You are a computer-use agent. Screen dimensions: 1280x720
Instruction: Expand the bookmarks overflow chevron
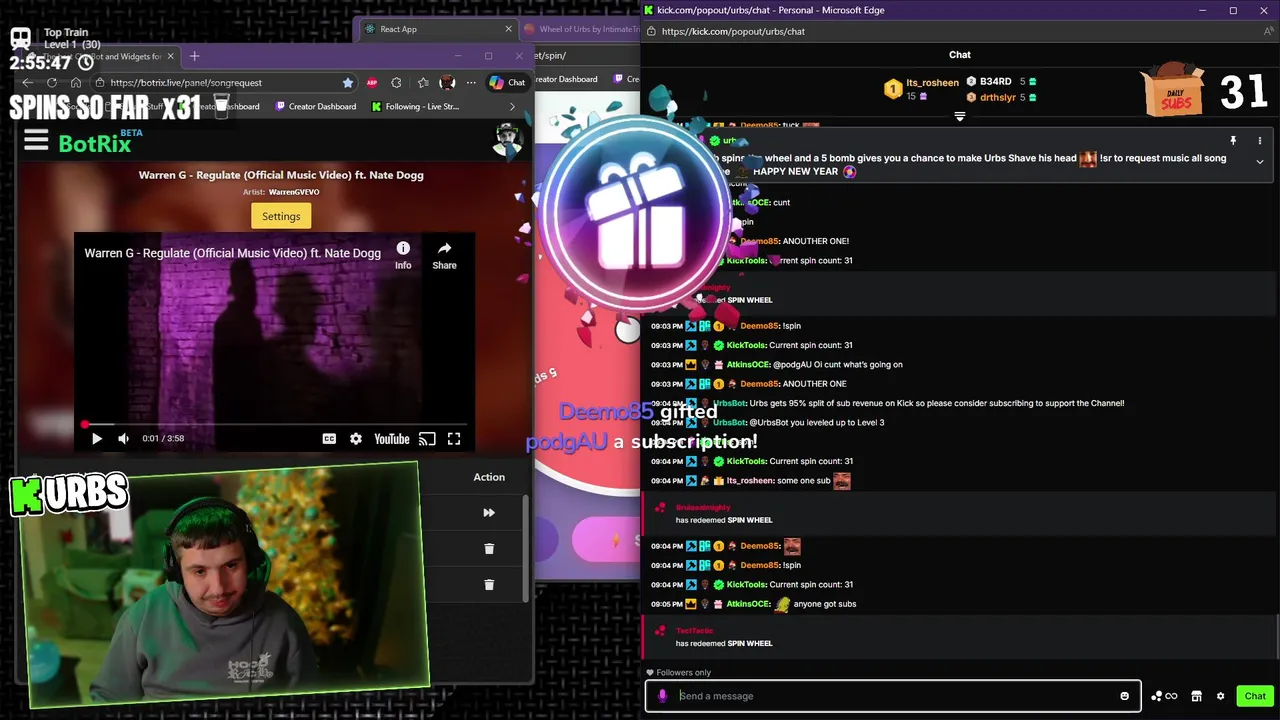(512, 106)
